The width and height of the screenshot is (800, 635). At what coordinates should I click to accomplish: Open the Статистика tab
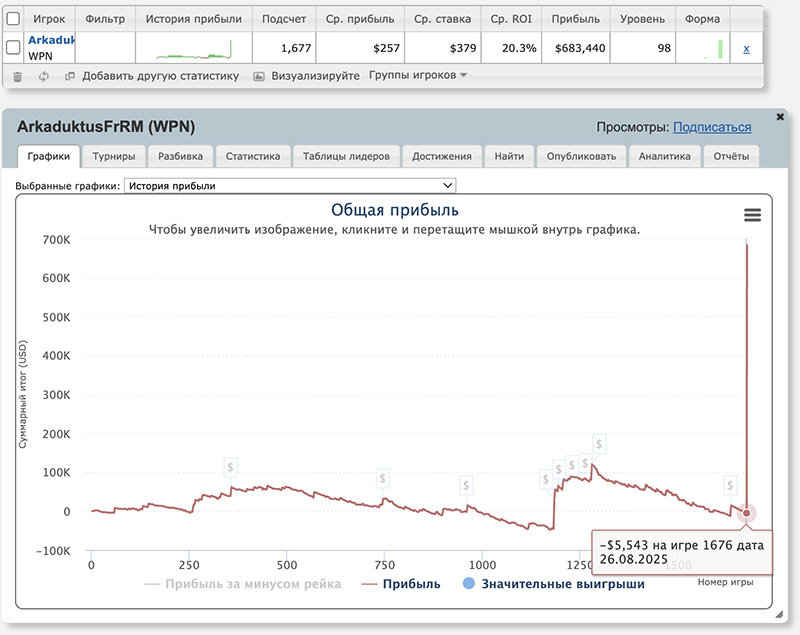click(x=253, y=156)
